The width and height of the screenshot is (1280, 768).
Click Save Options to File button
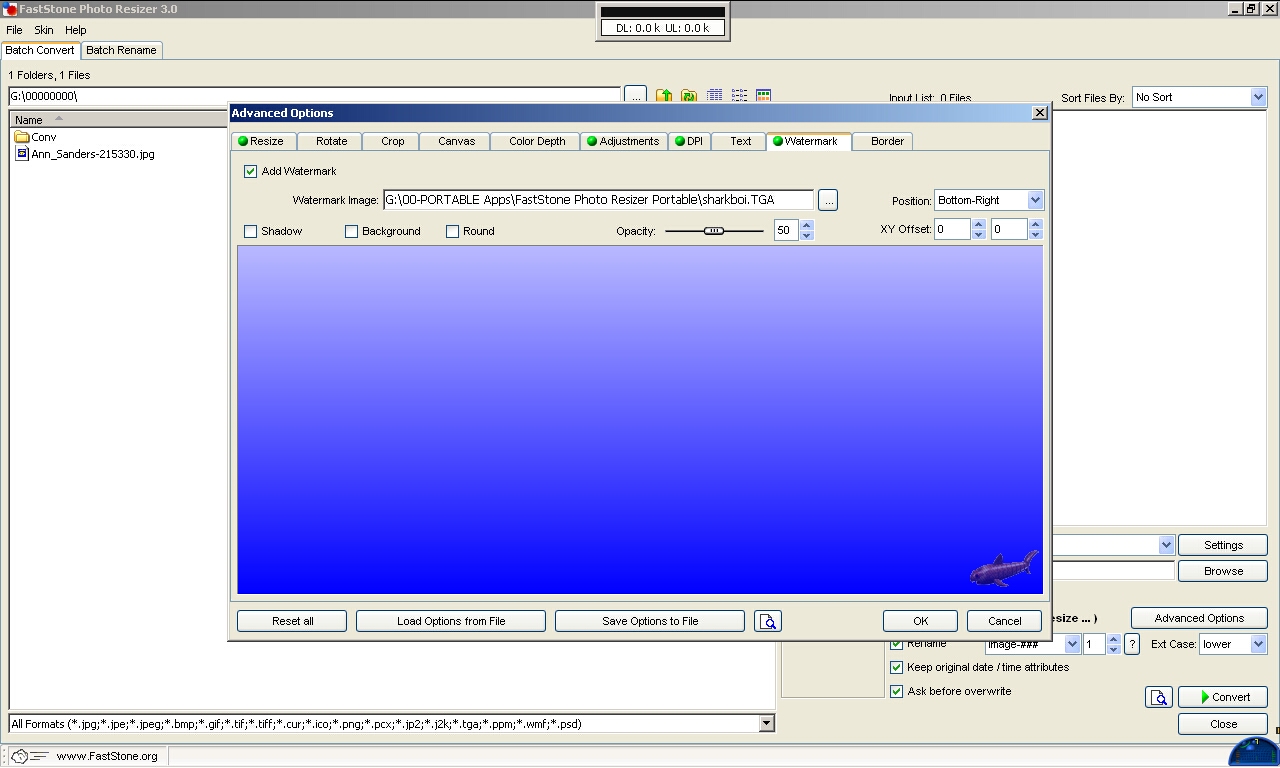tap(650, 621)
